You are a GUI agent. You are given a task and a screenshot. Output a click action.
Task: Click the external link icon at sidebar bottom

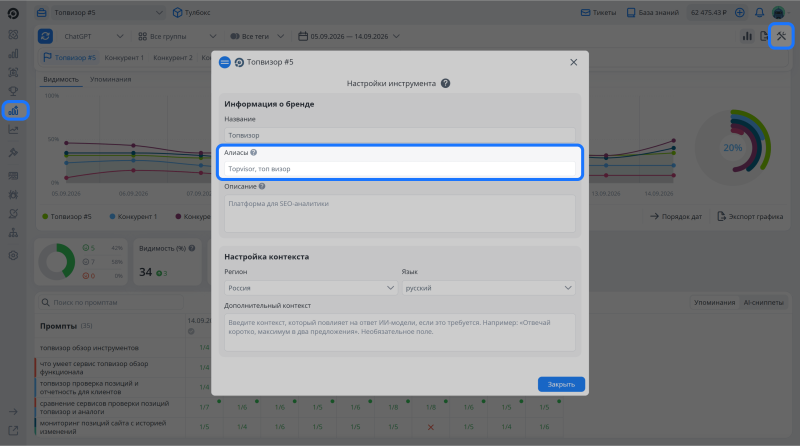[x=13, y=431]
